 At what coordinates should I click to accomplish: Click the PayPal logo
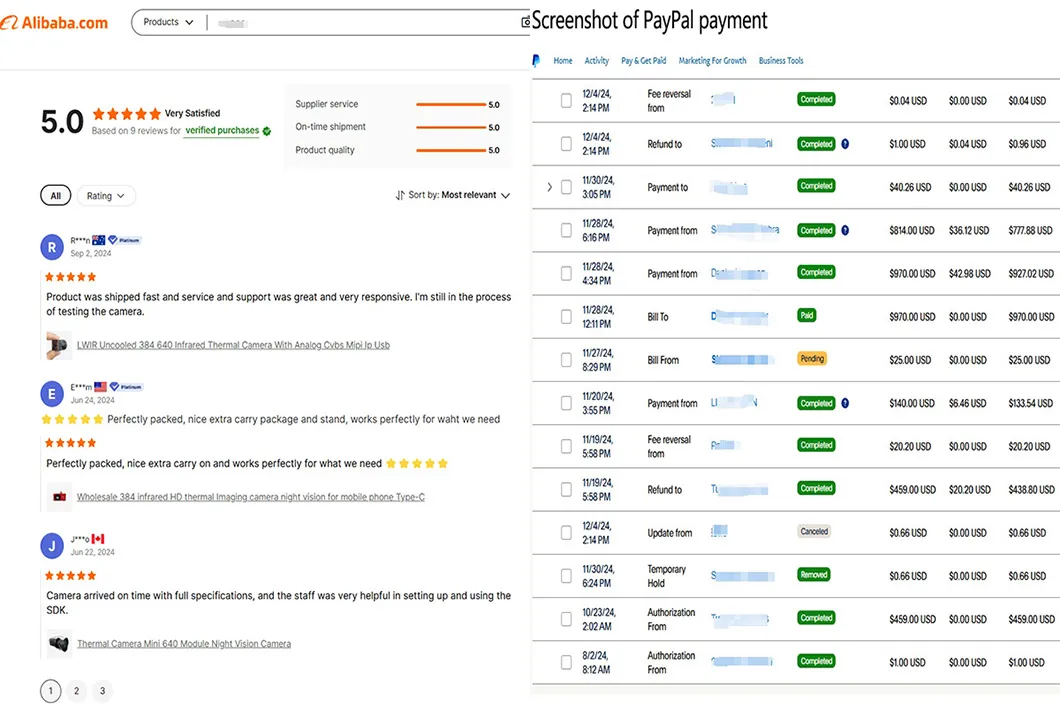[536, 61]
